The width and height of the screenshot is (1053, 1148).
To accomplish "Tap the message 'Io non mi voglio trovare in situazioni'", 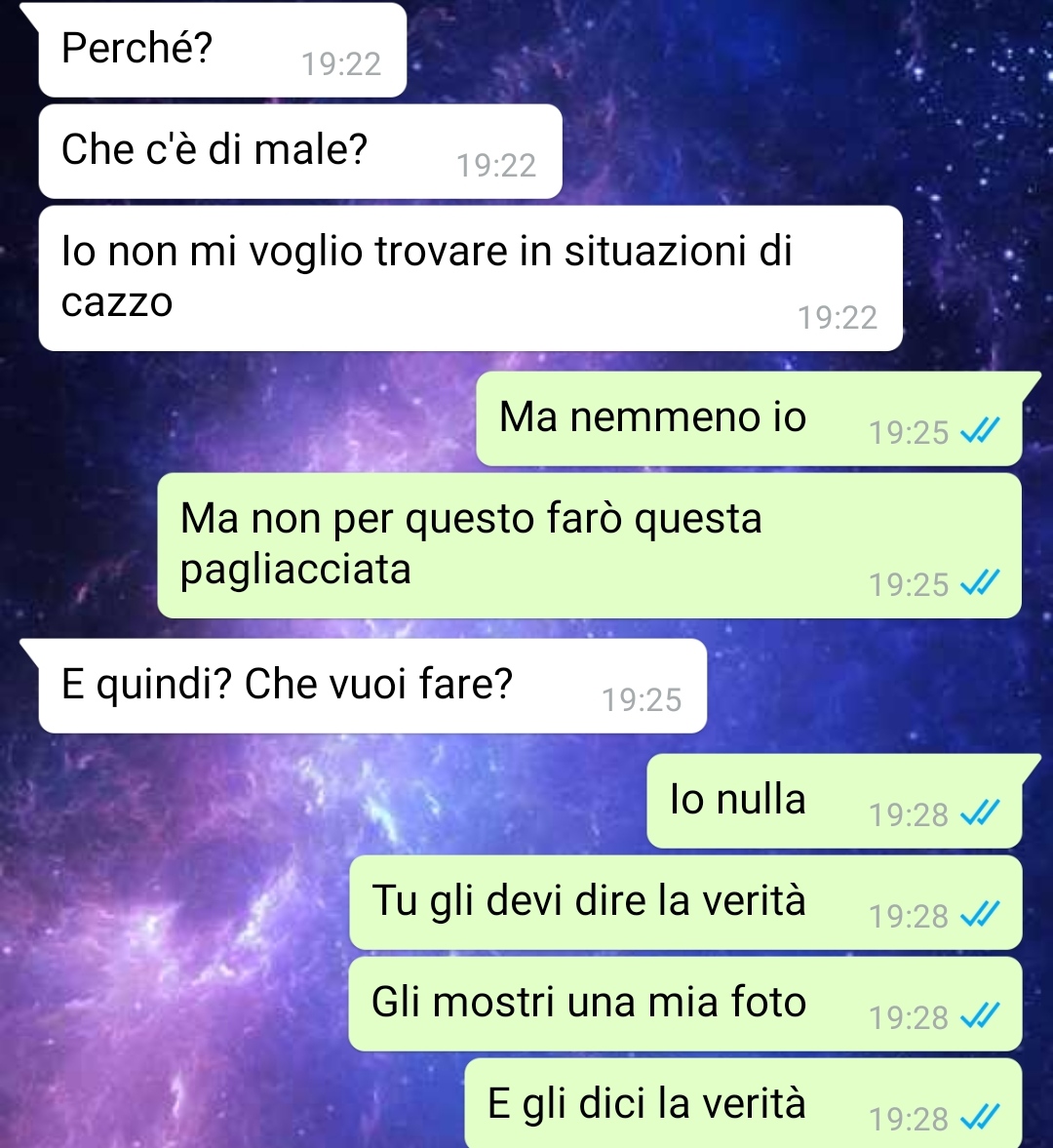I will [x=470, y=278].
